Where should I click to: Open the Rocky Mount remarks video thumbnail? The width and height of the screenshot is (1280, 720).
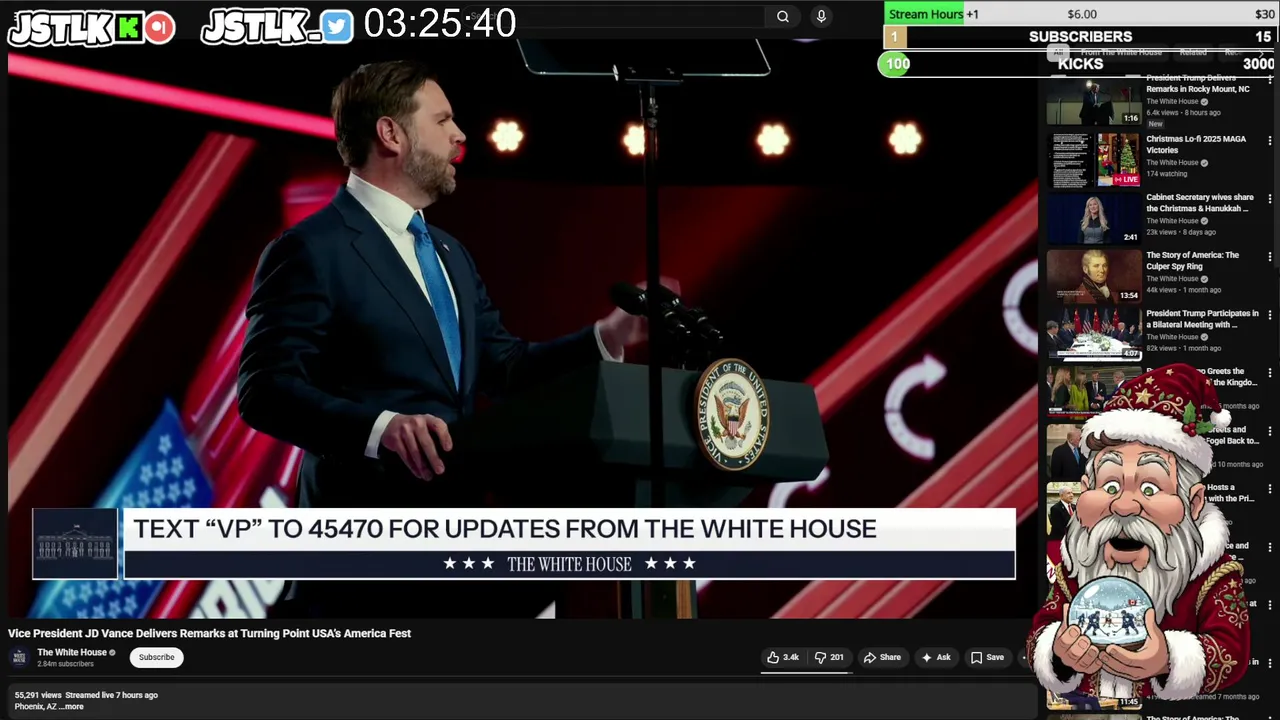pos(1093,100)
